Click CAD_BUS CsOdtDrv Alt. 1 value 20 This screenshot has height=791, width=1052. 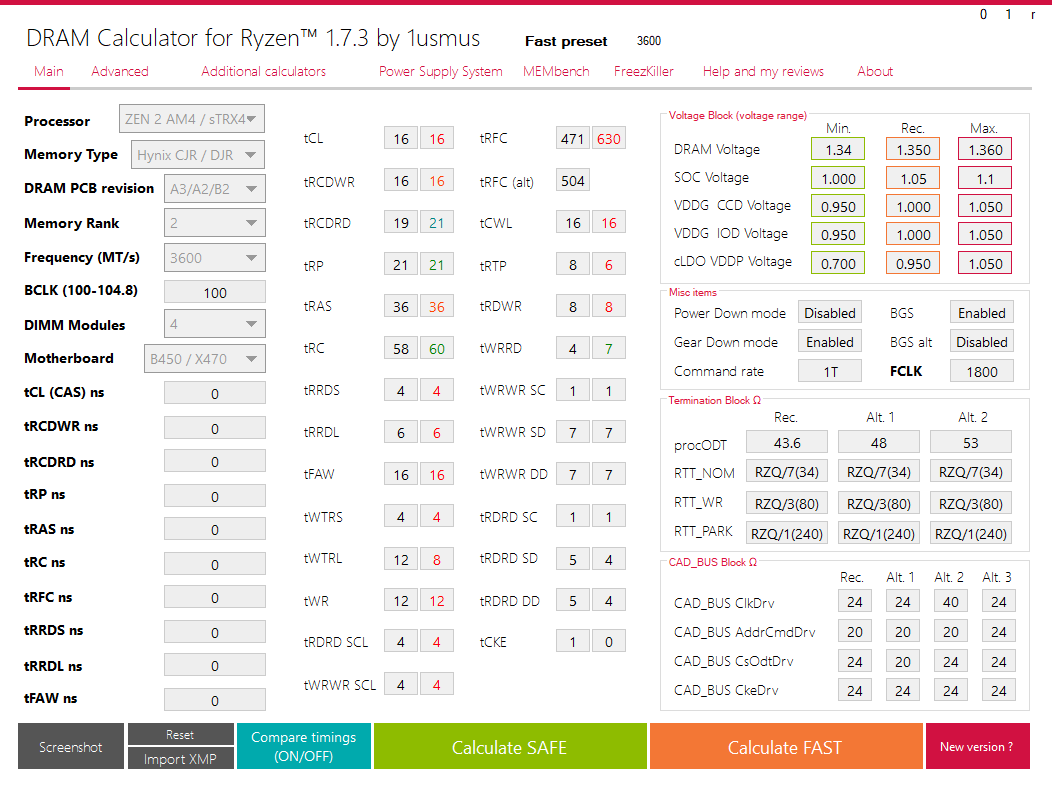click(x=902, y=662)
